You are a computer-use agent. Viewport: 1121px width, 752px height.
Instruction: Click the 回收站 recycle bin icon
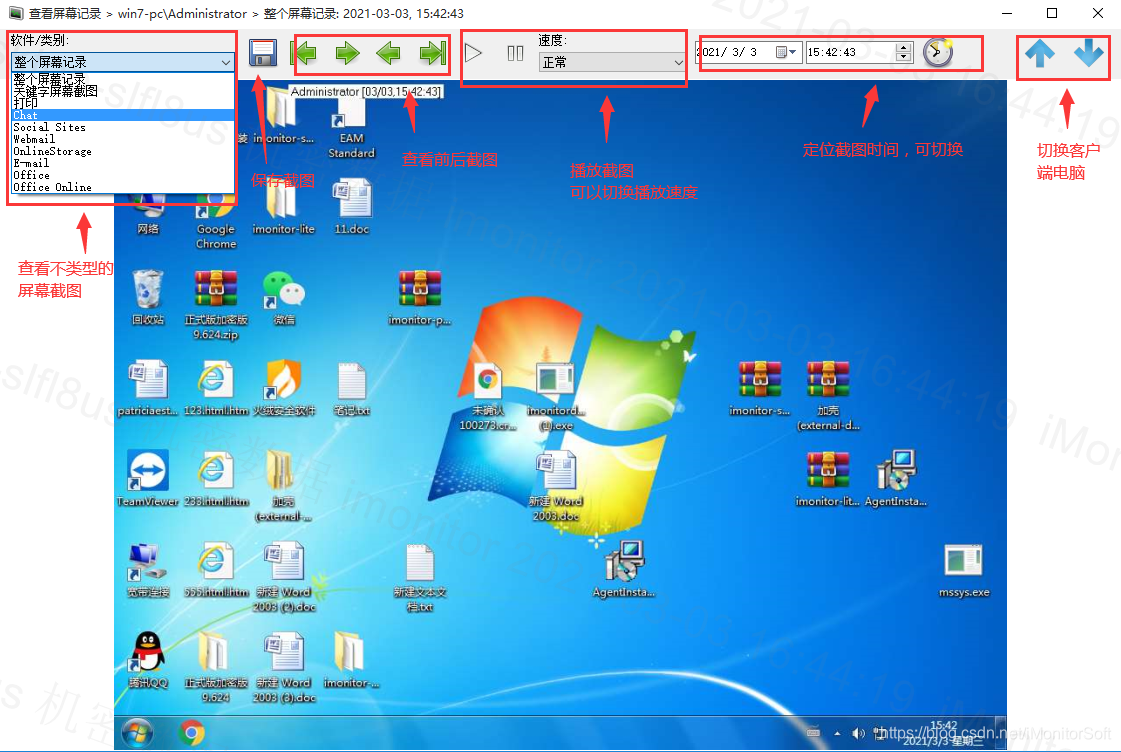[x=148, y=297]
